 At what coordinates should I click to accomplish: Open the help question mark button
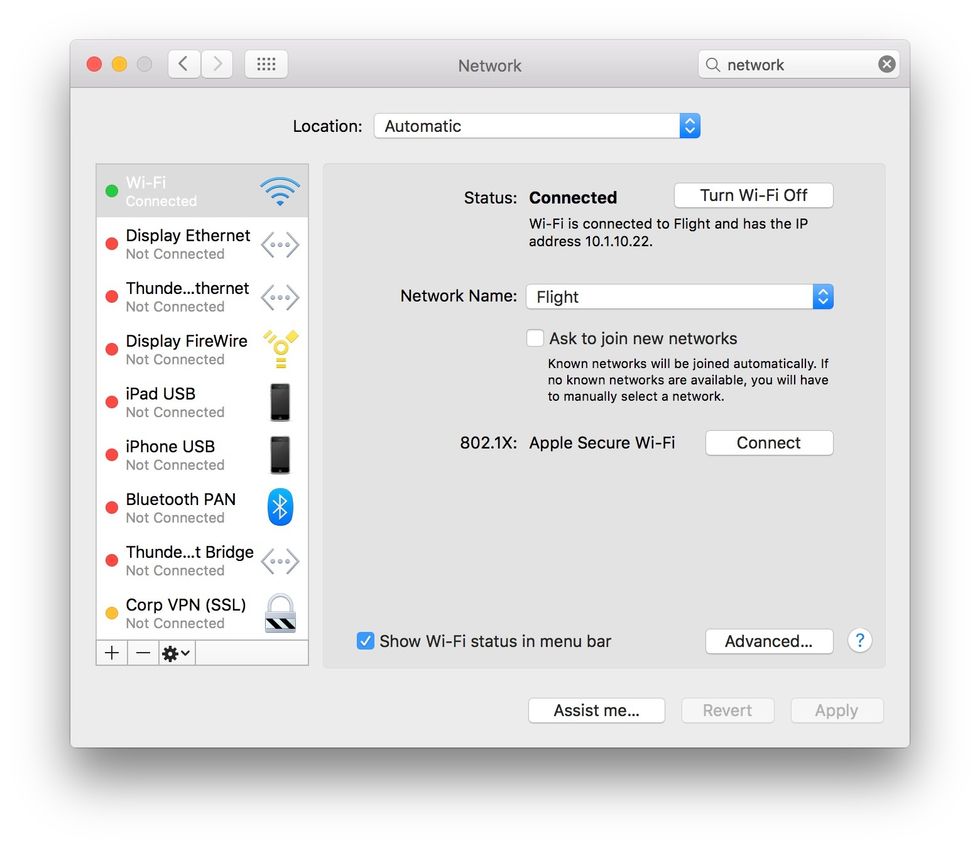pos(859,641)
